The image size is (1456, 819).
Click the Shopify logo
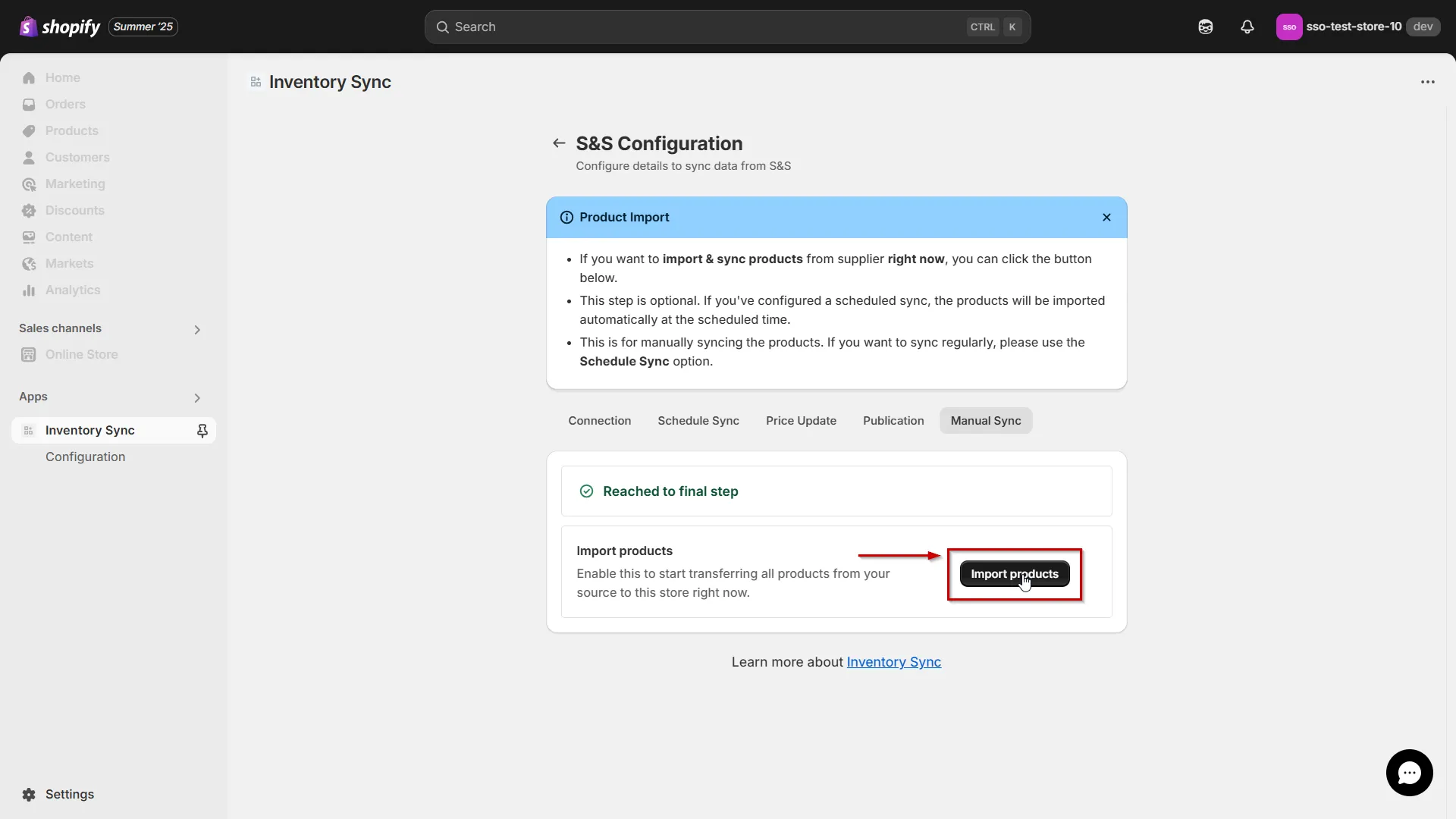pyautogui.click(x=59, y=27)
